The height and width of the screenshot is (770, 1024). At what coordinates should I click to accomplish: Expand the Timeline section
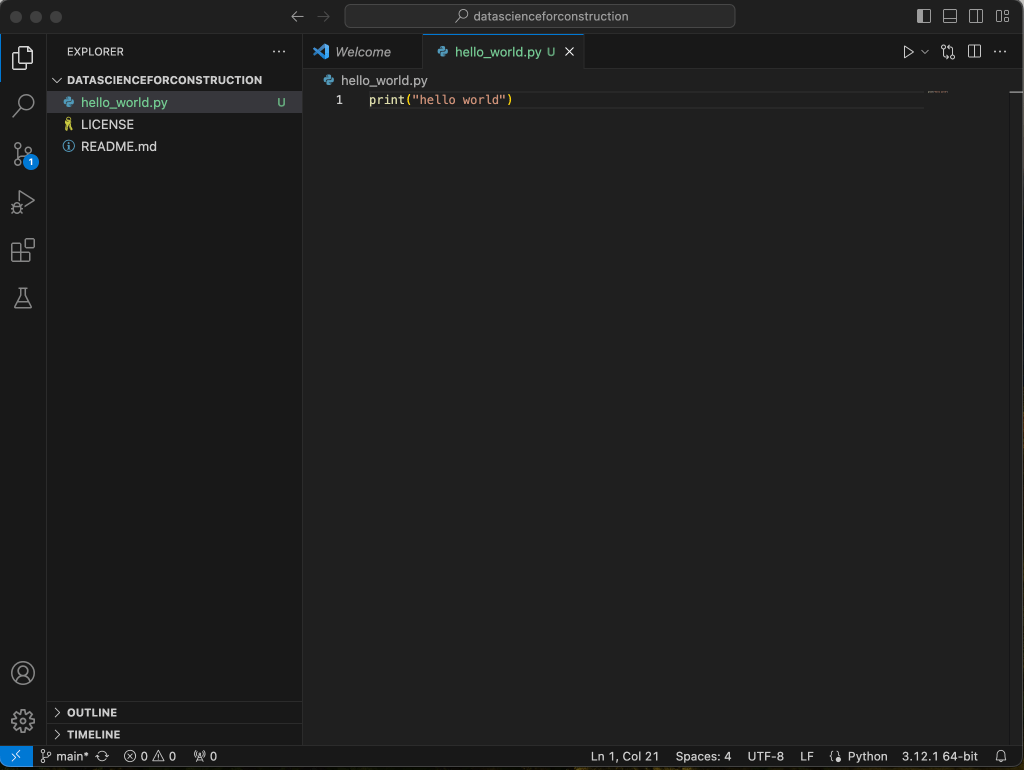click(x=93, y=735)
